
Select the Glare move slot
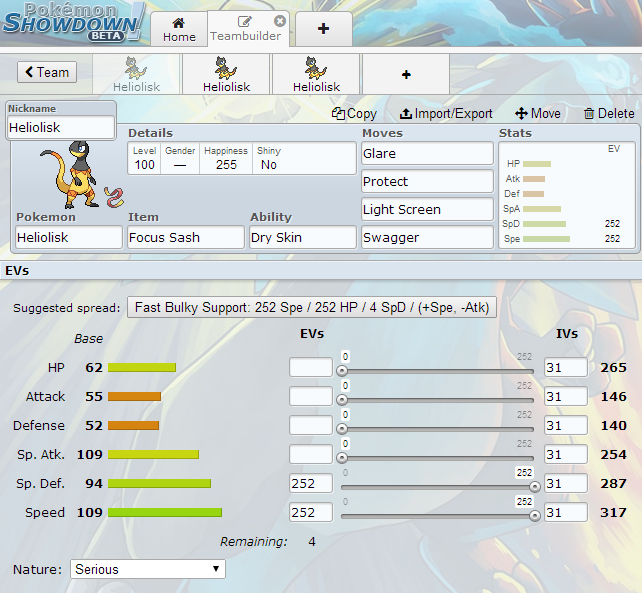click(427, 154)
